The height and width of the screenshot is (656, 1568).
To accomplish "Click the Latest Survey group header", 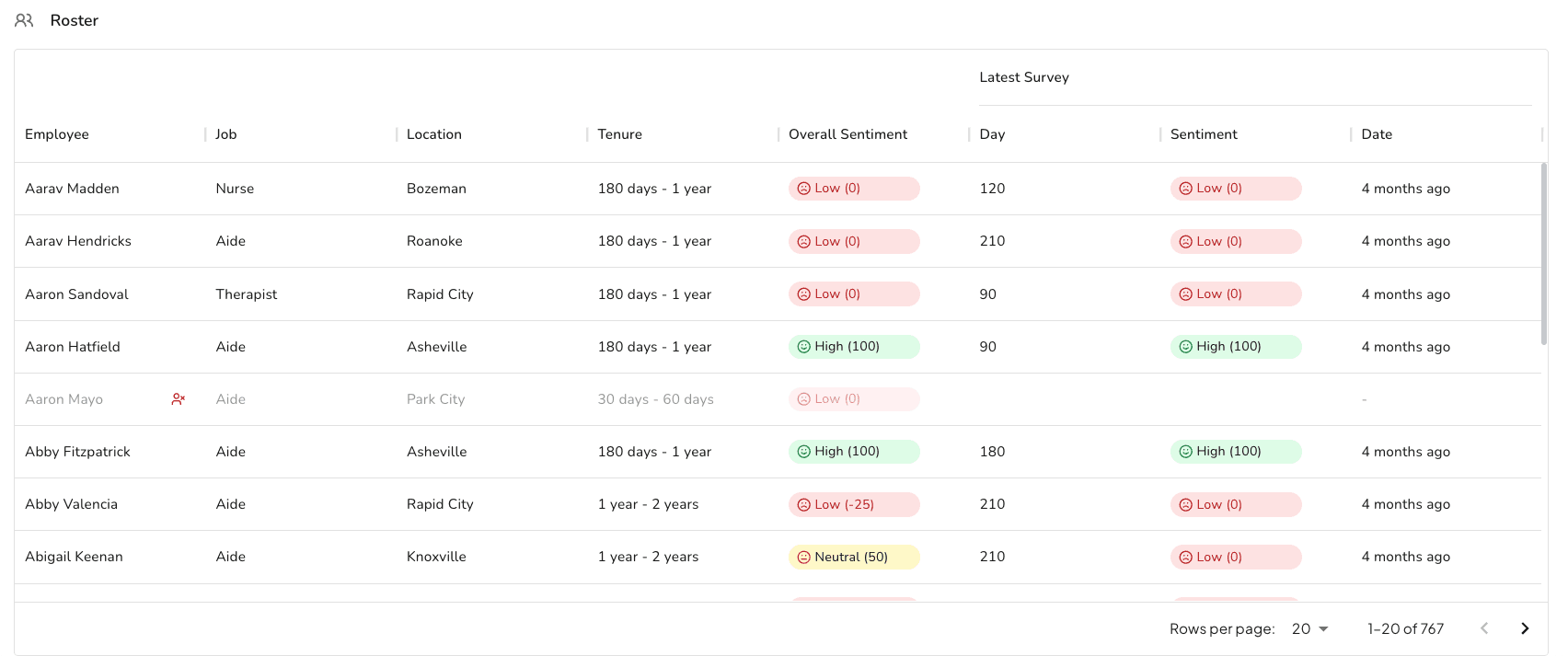I will point(1024,77).
